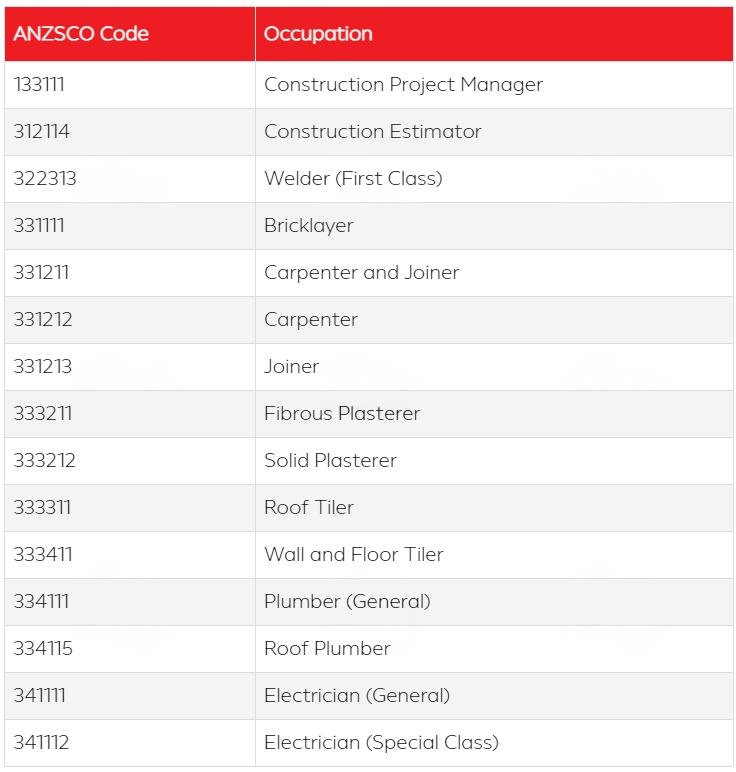Select the Joiner occupation
This screenshot has height=772, width=736.
(291, 367)
